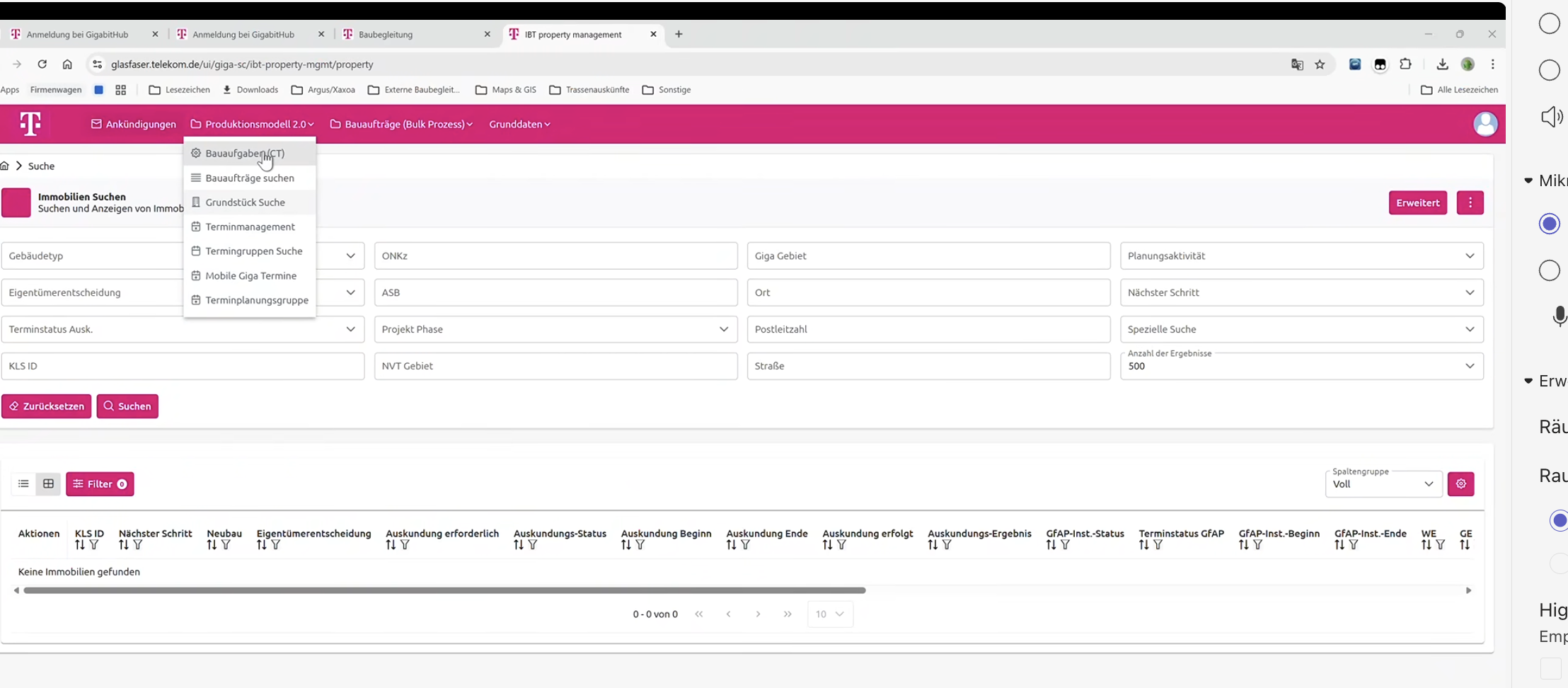Expand the Eigentümerentscheidung dropdown
This screenshot has width=1568, height=688.
[x=350, y=292]
